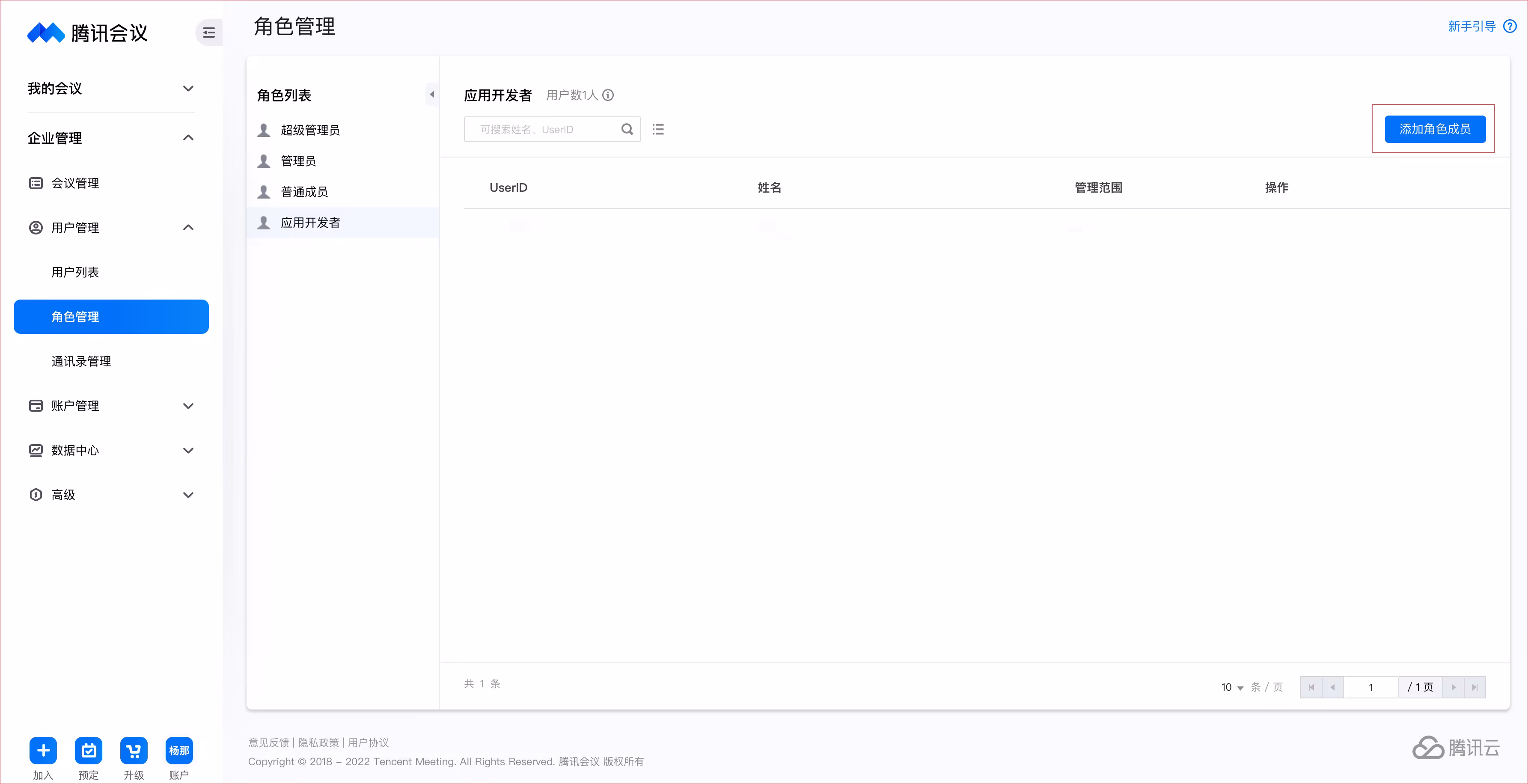Viewport: 1528px width, 784px height.
Task: Go to the previous page arrow
Action: [1332, 687]
